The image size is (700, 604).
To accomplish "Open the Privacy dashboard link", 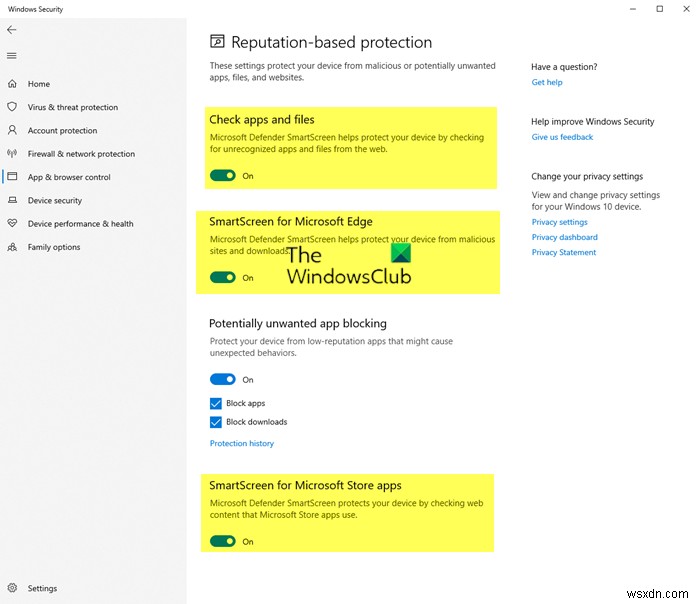I will (x=564, y=237).
